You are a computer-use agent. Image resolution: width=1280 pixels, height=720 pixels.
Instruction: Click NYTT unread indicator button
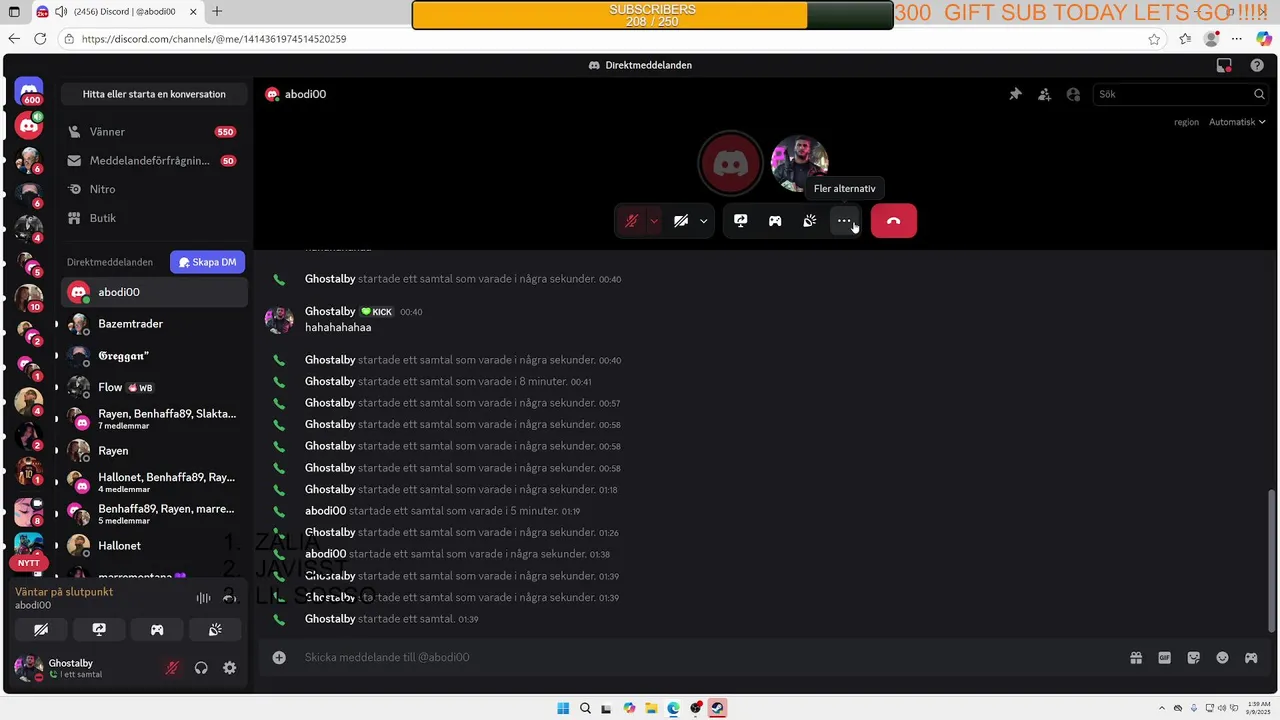tap(29, 563)
